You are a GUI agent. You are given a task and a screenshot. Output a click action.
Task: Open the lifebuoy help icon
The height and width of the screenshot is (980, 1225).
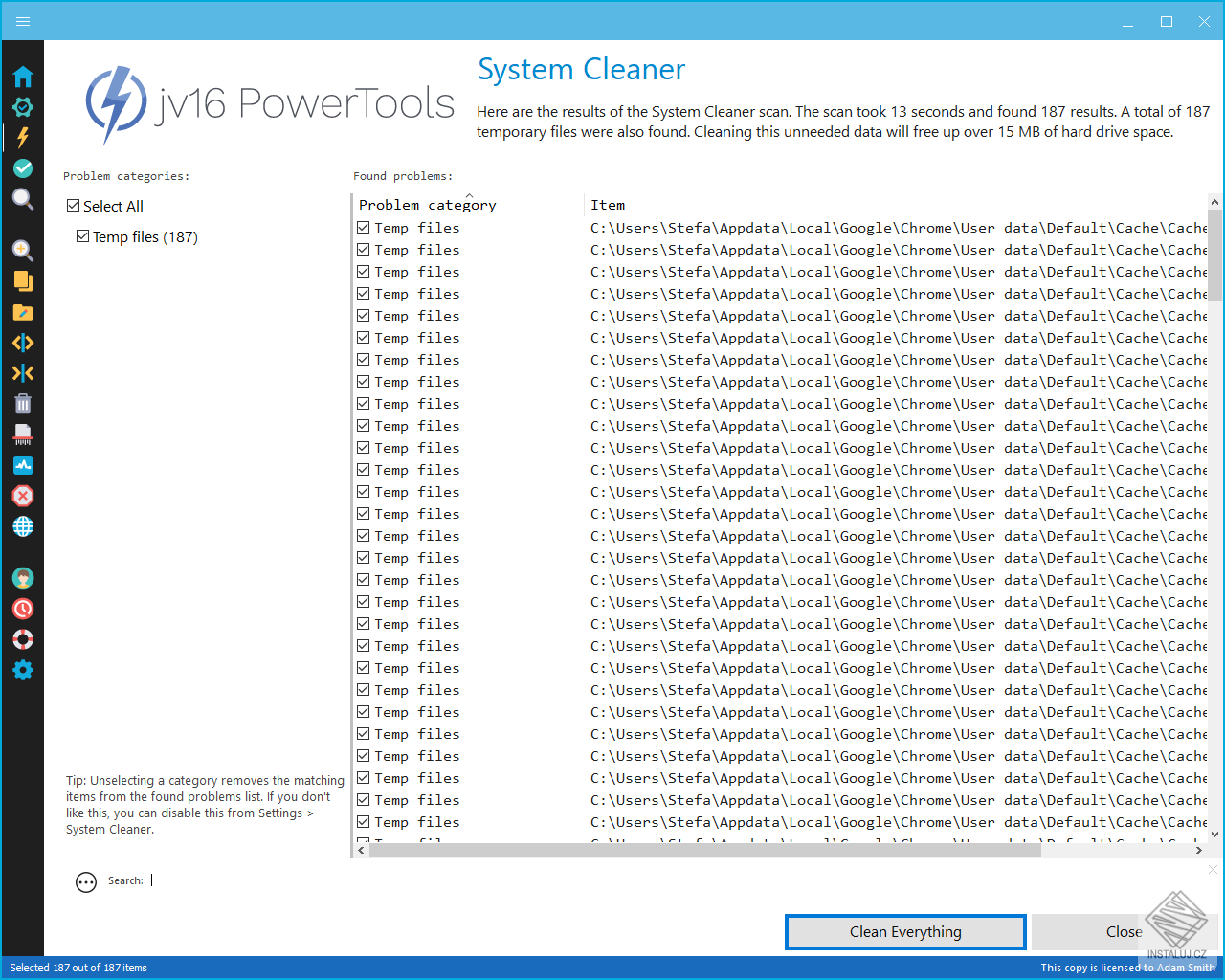pyautogui.click(x=23, y=639)
